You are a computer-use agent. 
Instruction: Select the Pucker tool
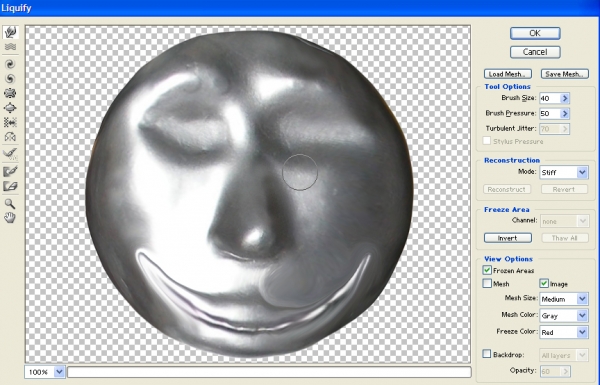coord(10,93)
